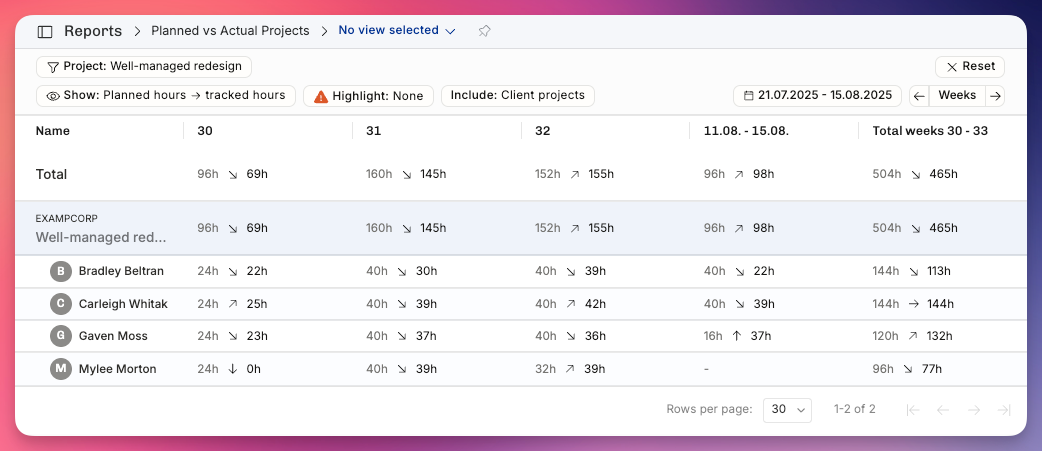The image size is (1042, 451).
Task: Toggle the sidebar panel icon
Action: pos(45,31)
